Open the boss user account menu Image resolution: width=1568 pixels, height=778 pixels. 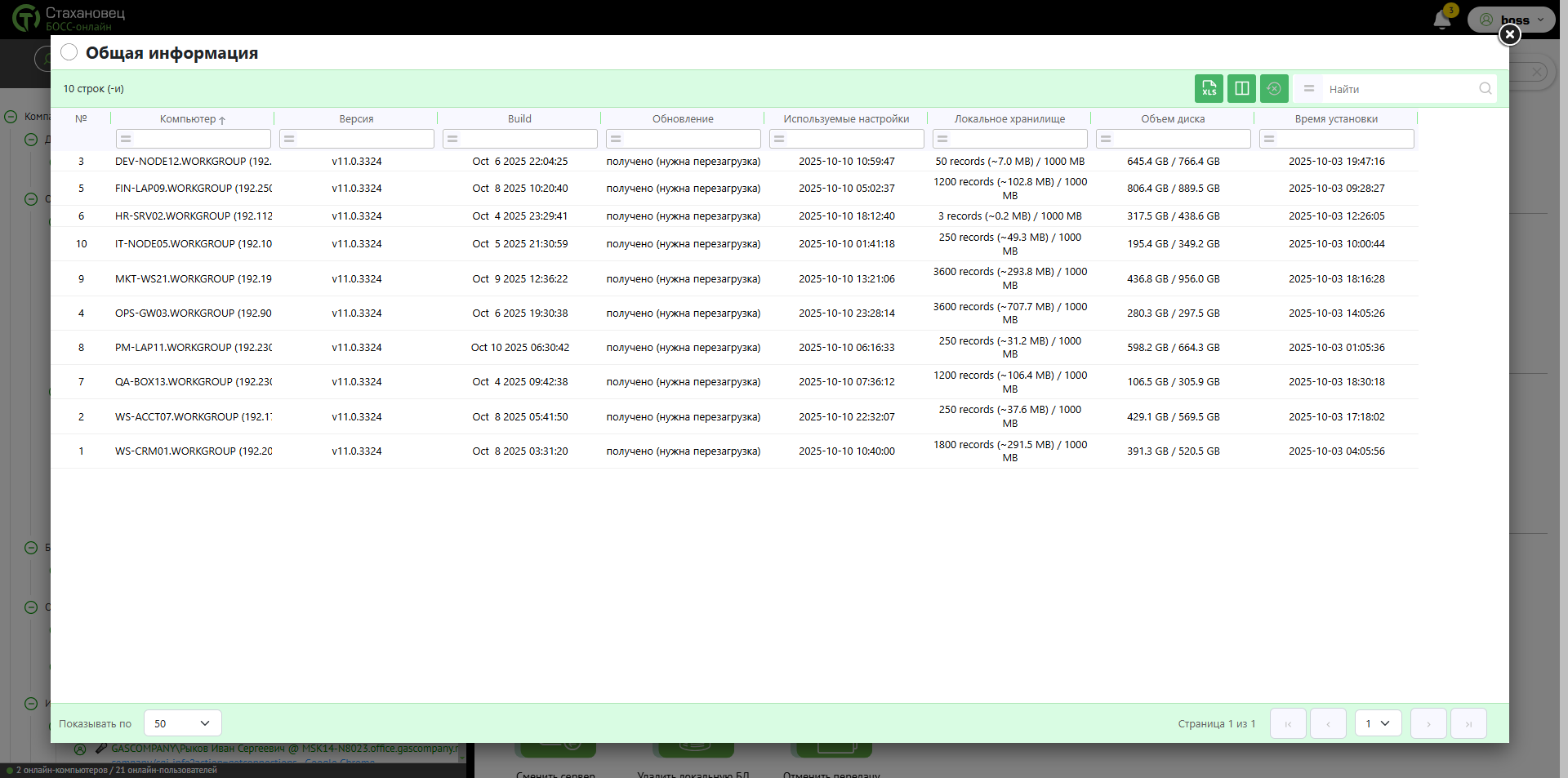(1512, 20)
